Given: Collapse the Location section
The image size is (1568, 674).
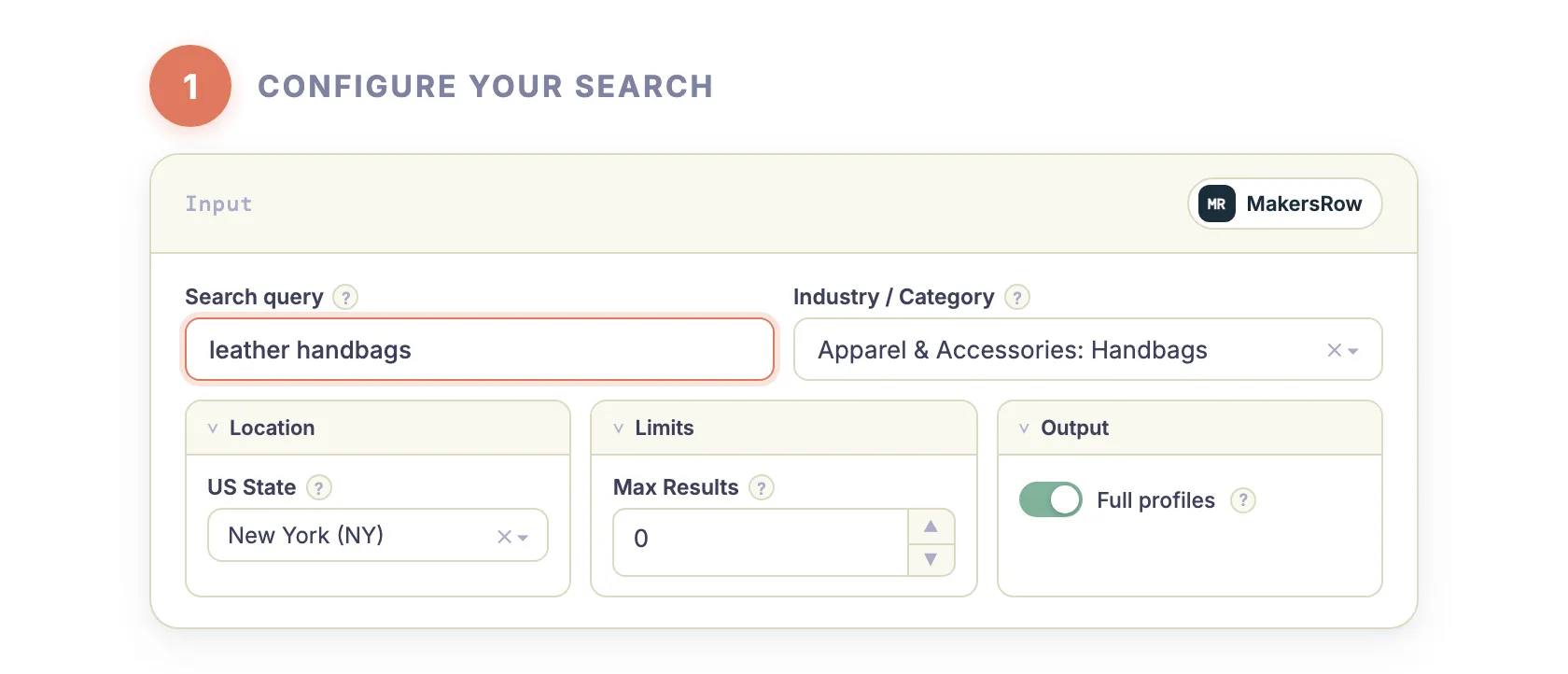Looking at the screenshot, I should click(x=212, y=428).
